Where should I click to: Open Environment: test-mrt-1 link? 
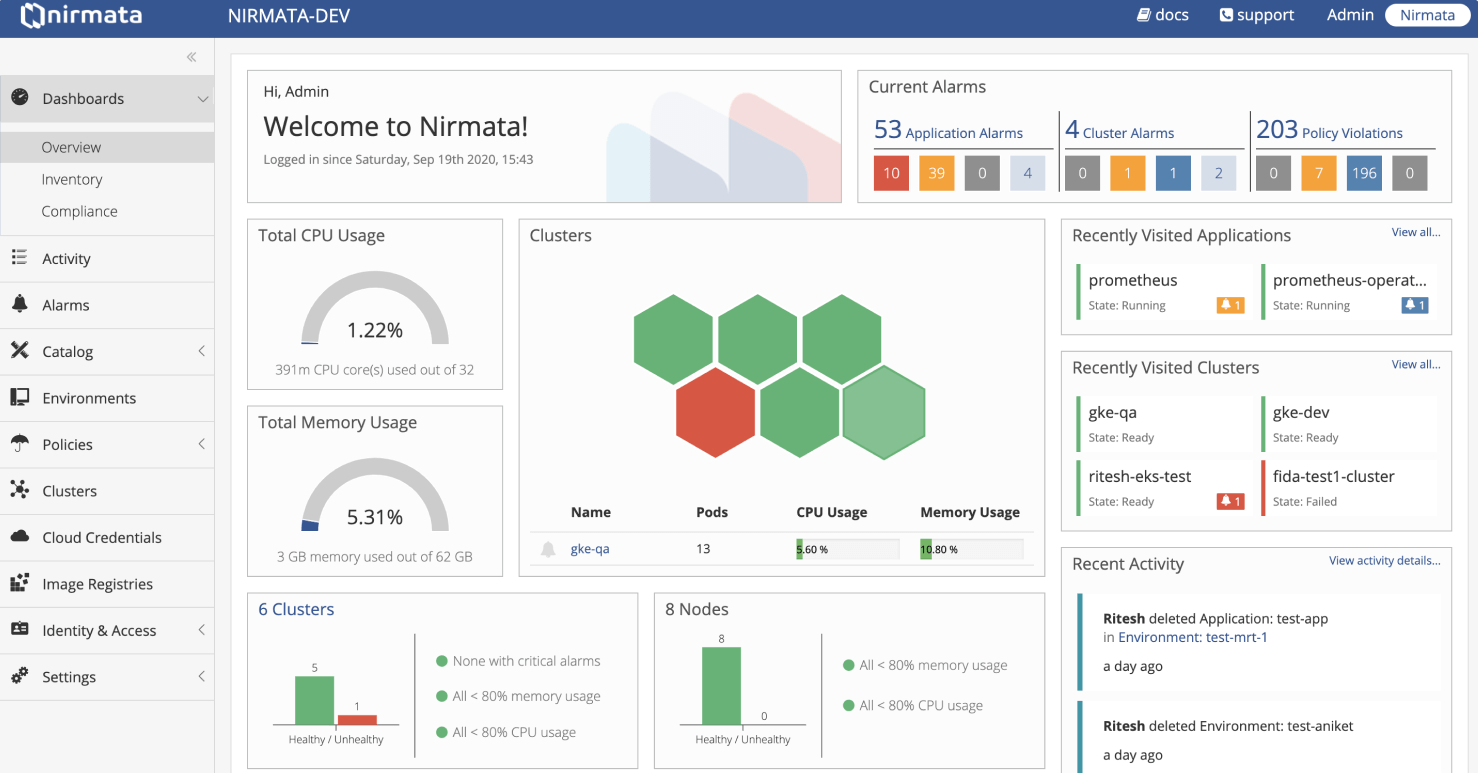click(1193, 637)
